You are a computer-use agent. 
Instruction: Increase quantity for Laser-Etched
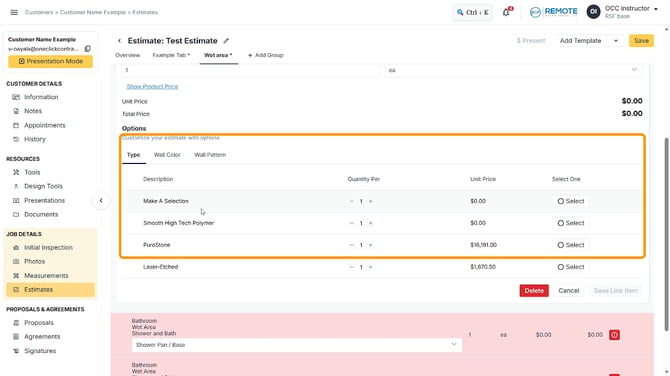(370, 267)
